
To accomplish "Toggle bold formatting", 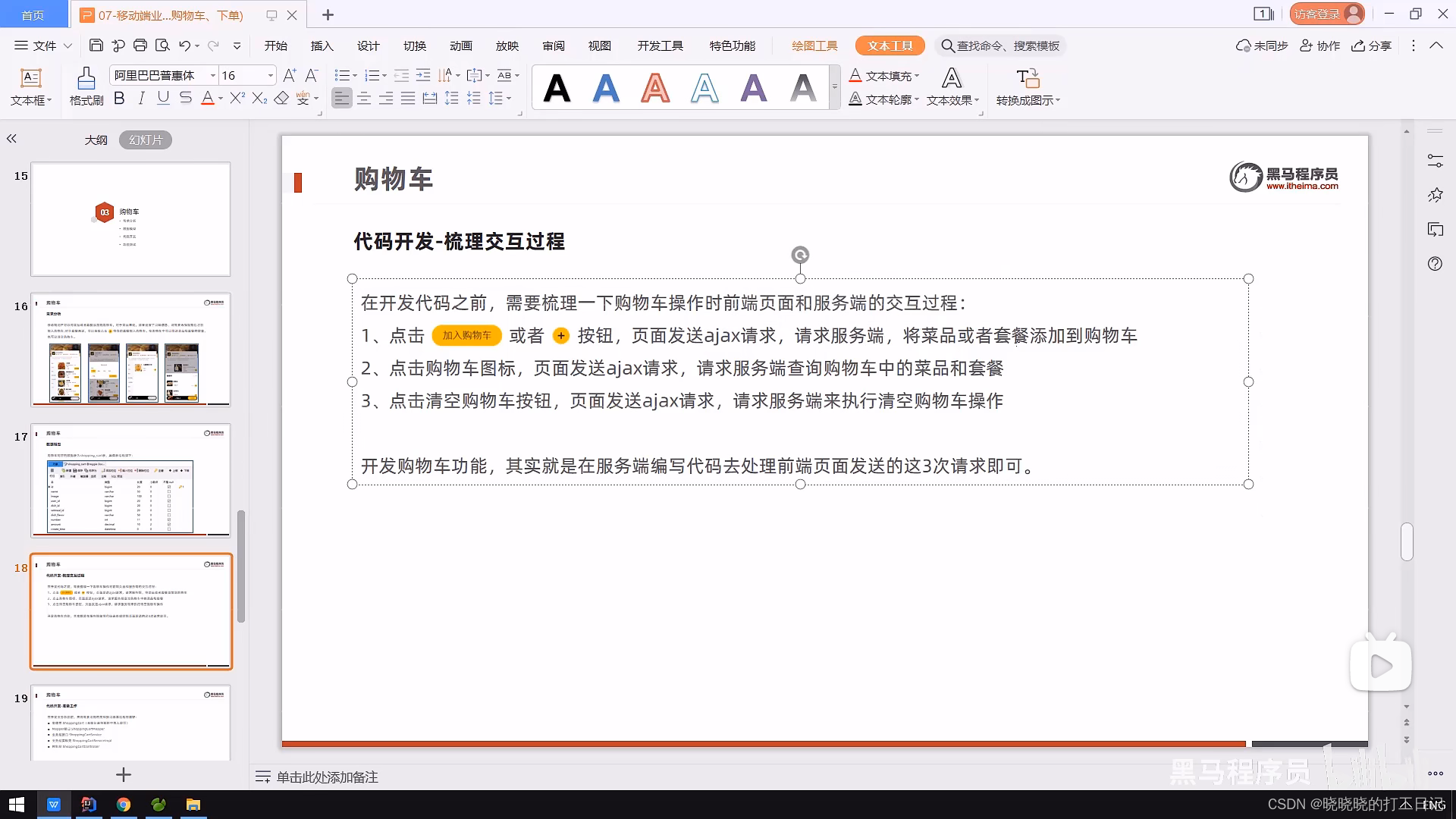I will [x=119, y=98].
